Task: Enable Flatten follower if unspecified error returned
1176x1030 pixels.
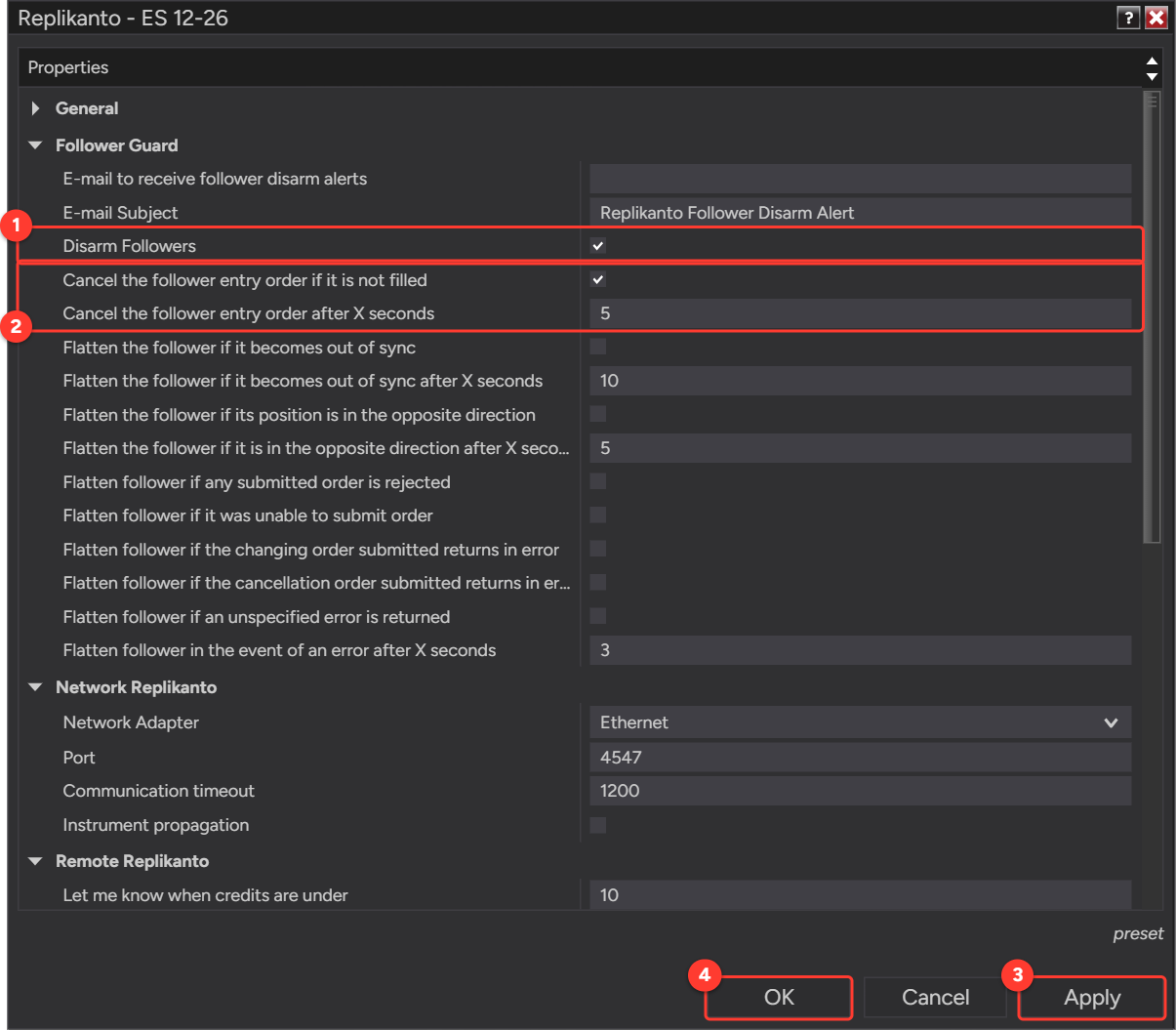Action: [598, 616]
